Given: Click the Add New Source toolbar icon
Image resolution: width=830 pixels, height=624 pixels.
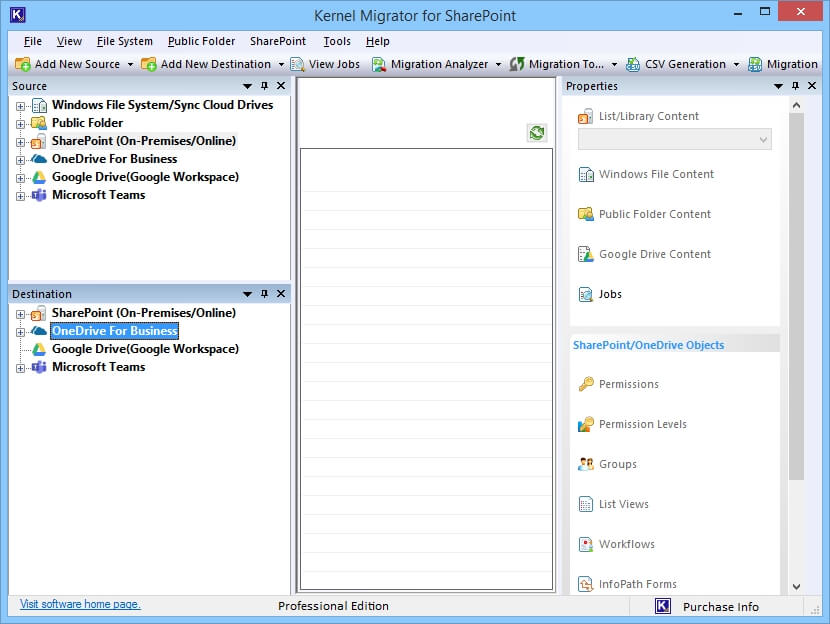Looking at the screenshot, I should tap(23, 65).
